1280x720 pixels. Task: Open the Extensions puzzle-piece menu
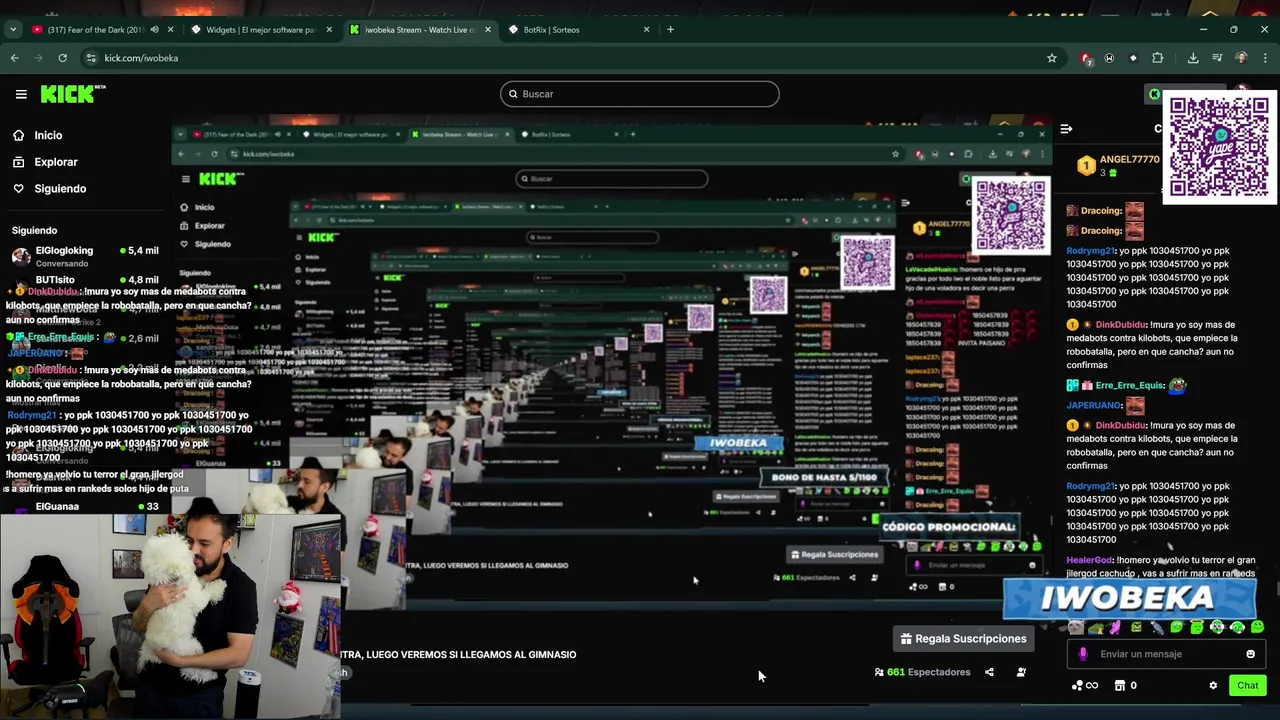1158,58
